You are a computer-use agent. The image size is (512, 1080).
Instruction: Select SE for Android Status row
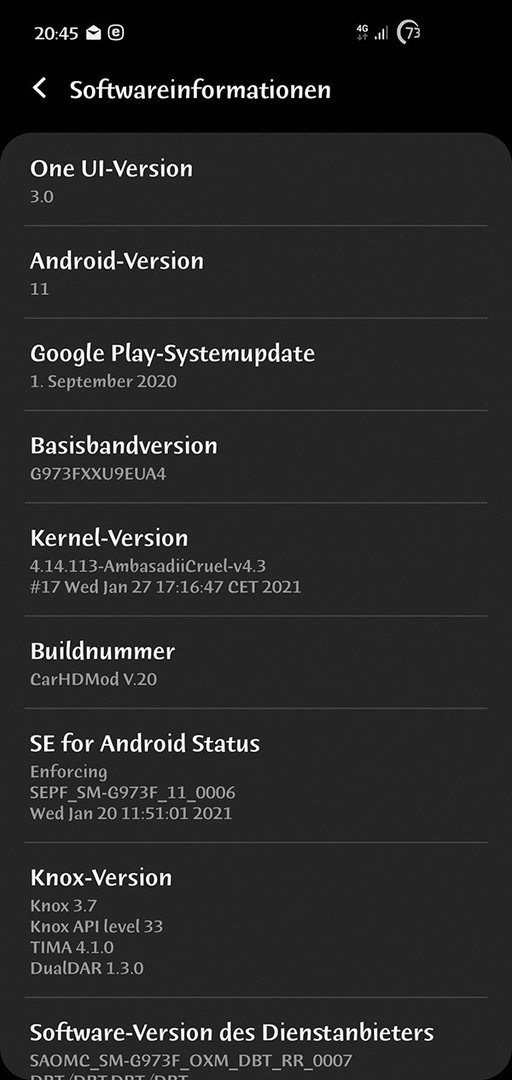pyautogui.click(x=256, y=775)
